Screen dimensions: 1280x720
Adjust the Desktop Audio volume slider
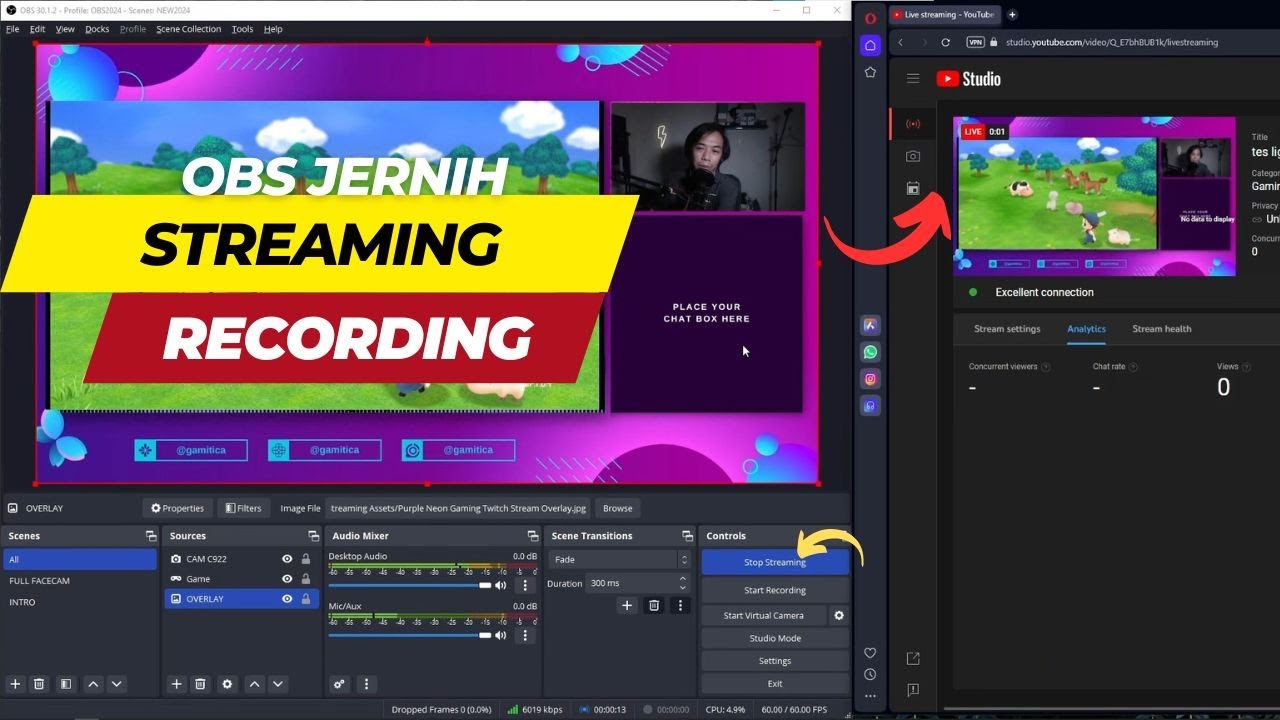tap(410, 585)
